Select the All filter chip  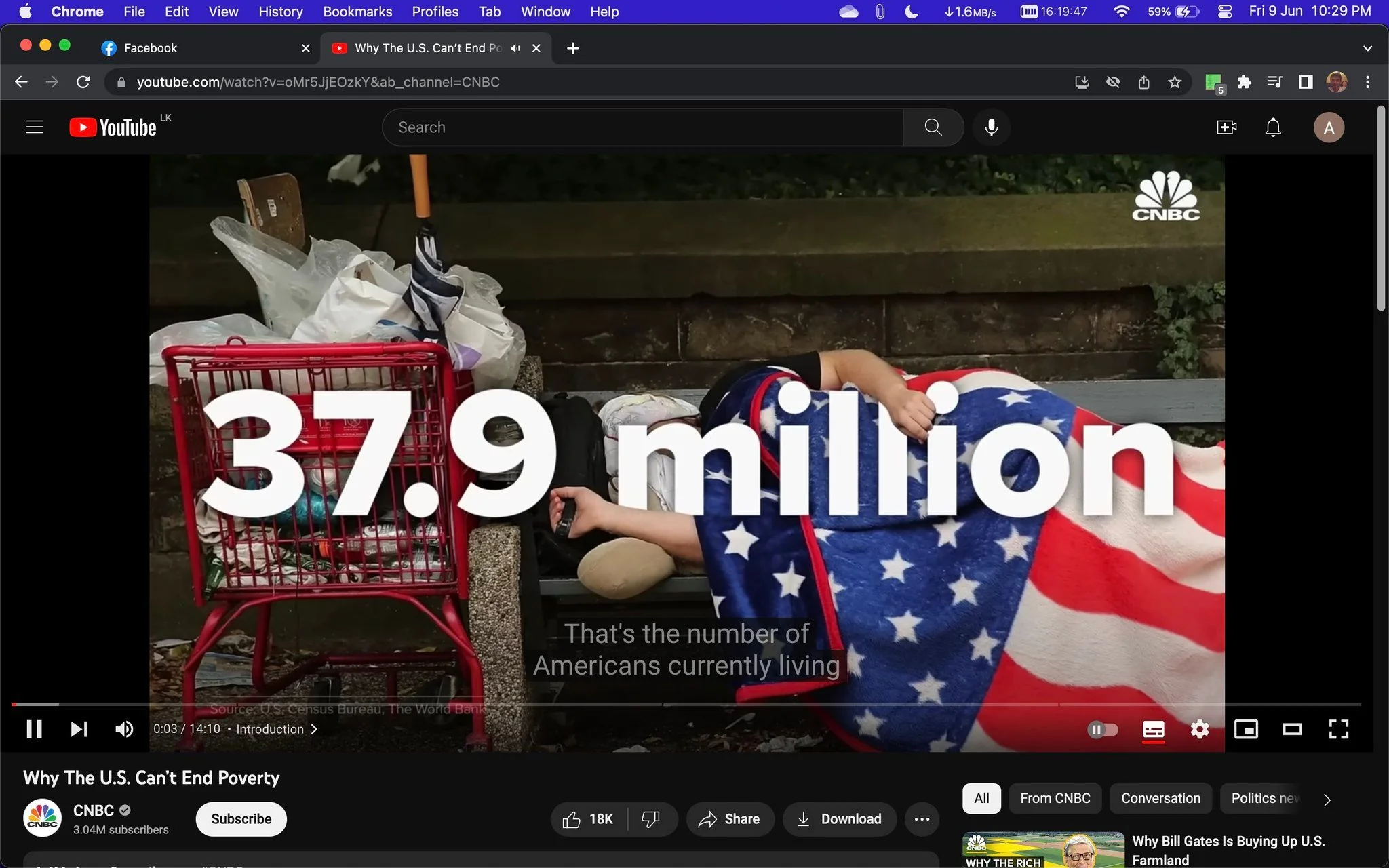point(981,798)
